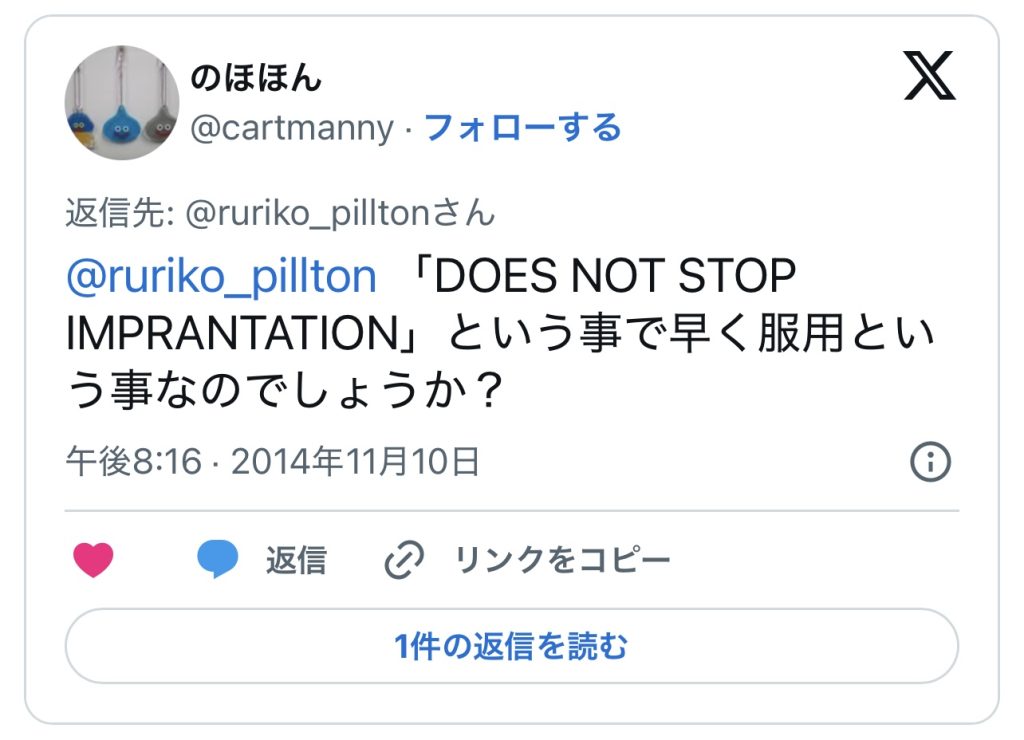Follow the user via フォローする
This screenshot has width=1024, height=740.
coord(523,128)
